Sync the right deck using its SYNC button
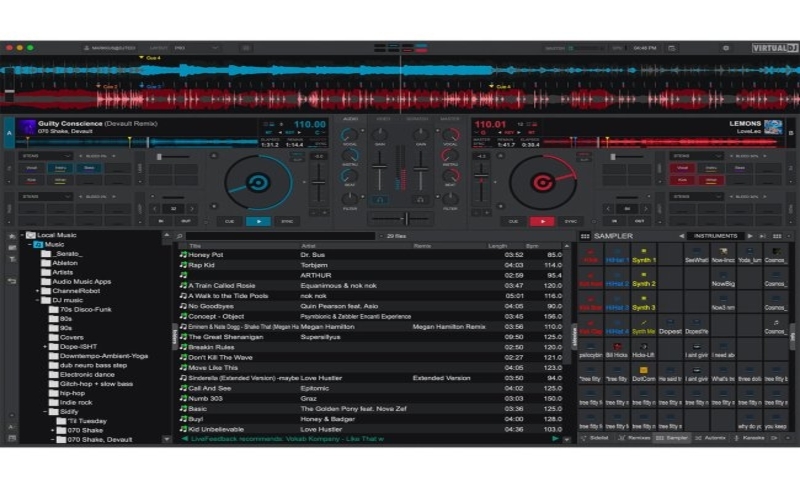The height and width of the screenshot is (488, 800). point(570,222)
